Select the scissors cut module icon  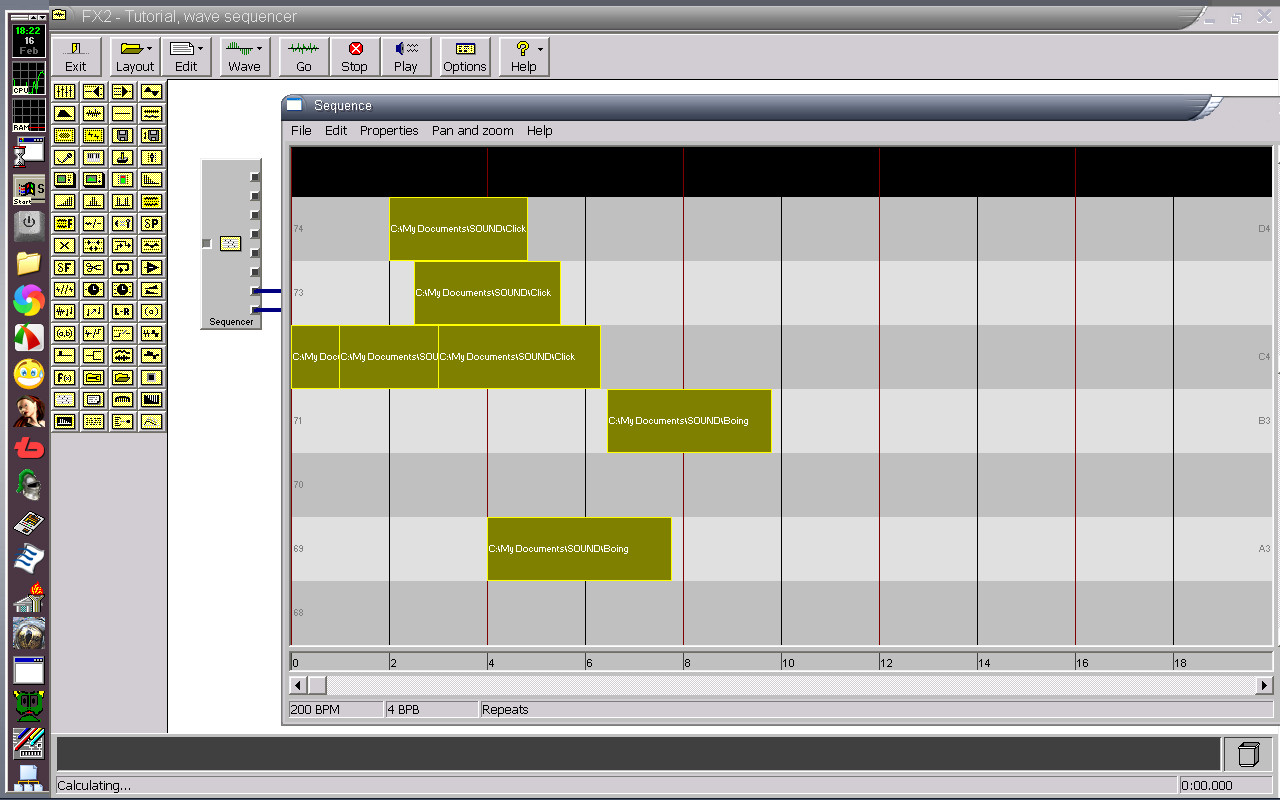tap(94, 267)
